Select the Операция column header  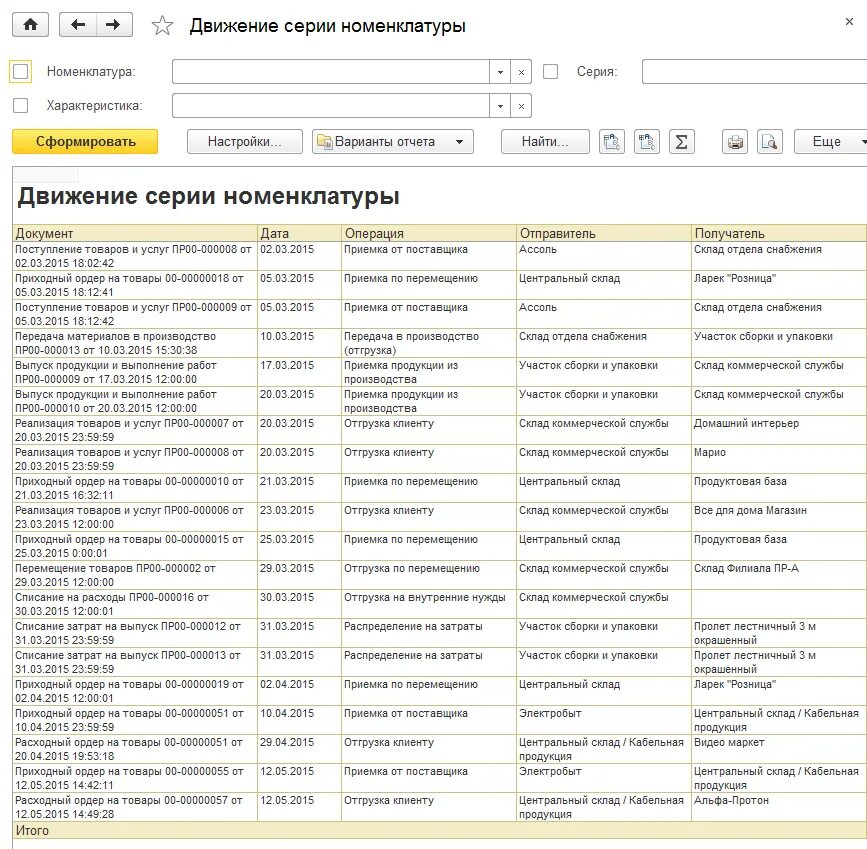429,233
